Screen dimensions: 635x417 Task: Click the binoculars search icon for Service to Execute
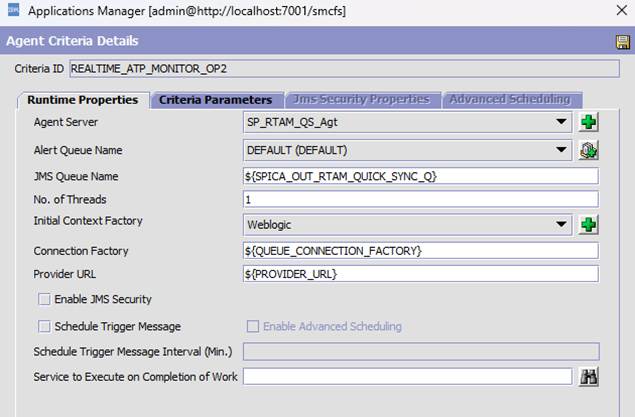(589, 376)
